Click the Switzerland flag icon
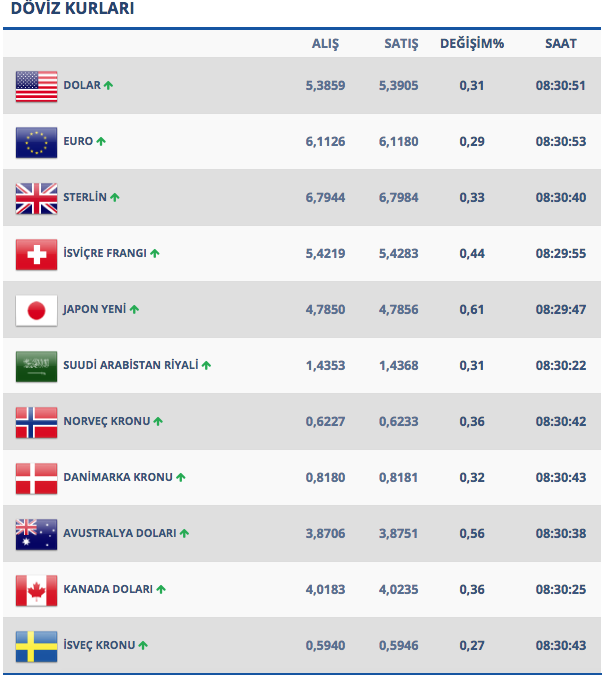Screen dimensions: 603x675 [36, 254]
